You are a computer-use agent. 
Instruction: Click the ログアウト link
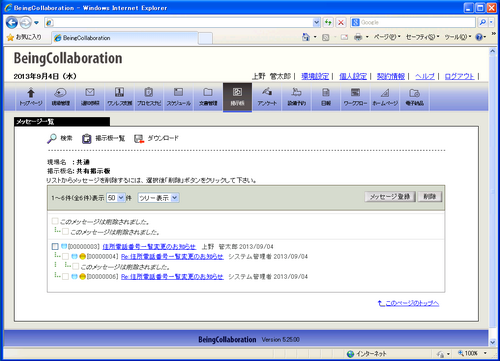[x=459, y=76]
